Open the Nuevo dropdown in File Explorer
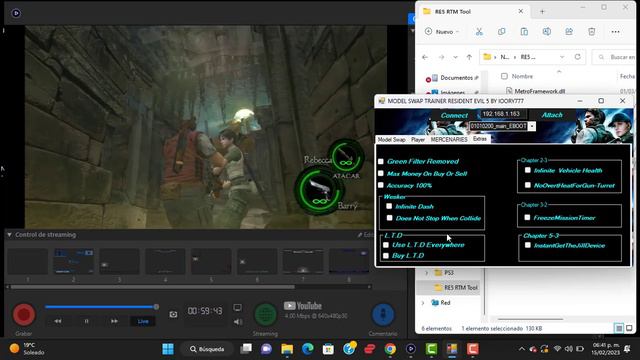 (x=442, y=31)
